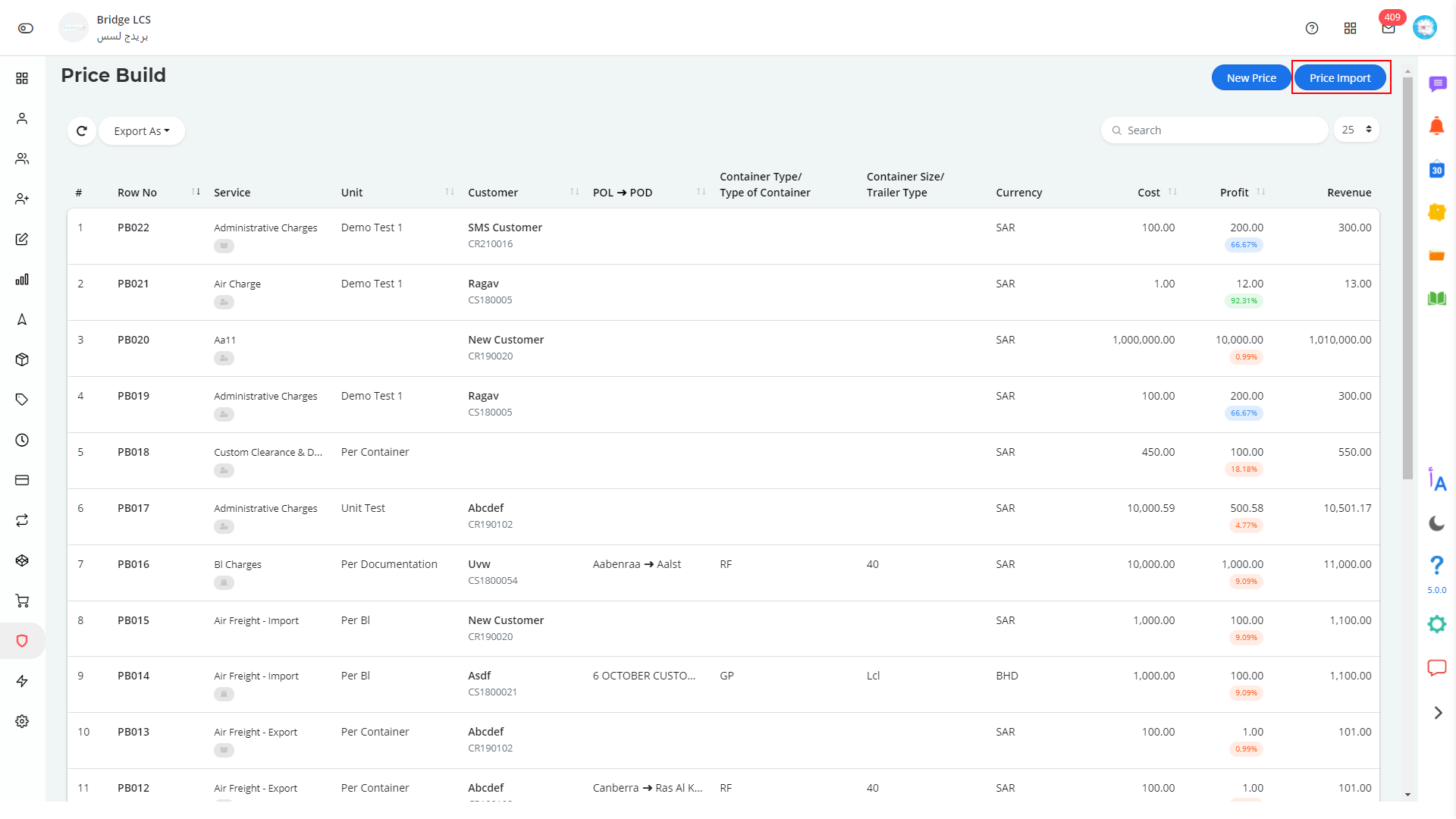Viewport: 1456px width, 819px height.
Task: Open the Export As dropdown menu
Action: tap(141, 130)
